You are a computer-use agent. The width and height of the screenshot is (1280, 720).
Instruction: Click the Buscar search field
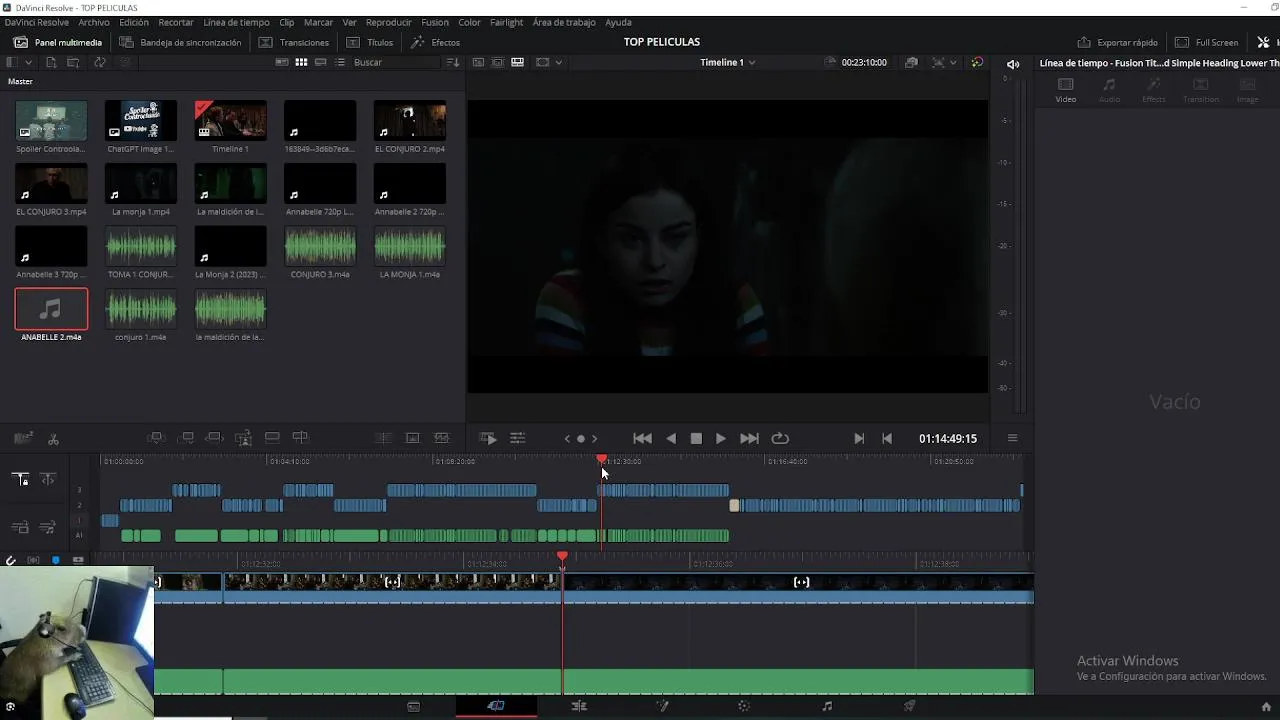coord(395,62)
